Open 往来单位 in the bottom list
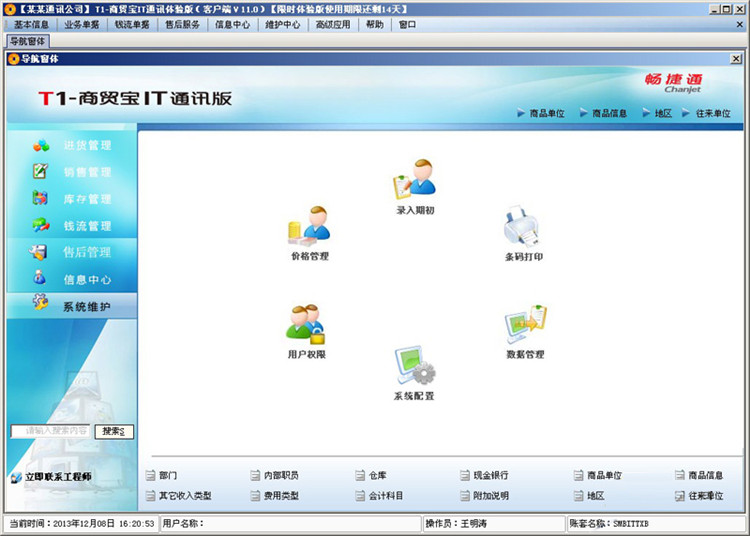750x536 pixels. [x=699, y=496]
